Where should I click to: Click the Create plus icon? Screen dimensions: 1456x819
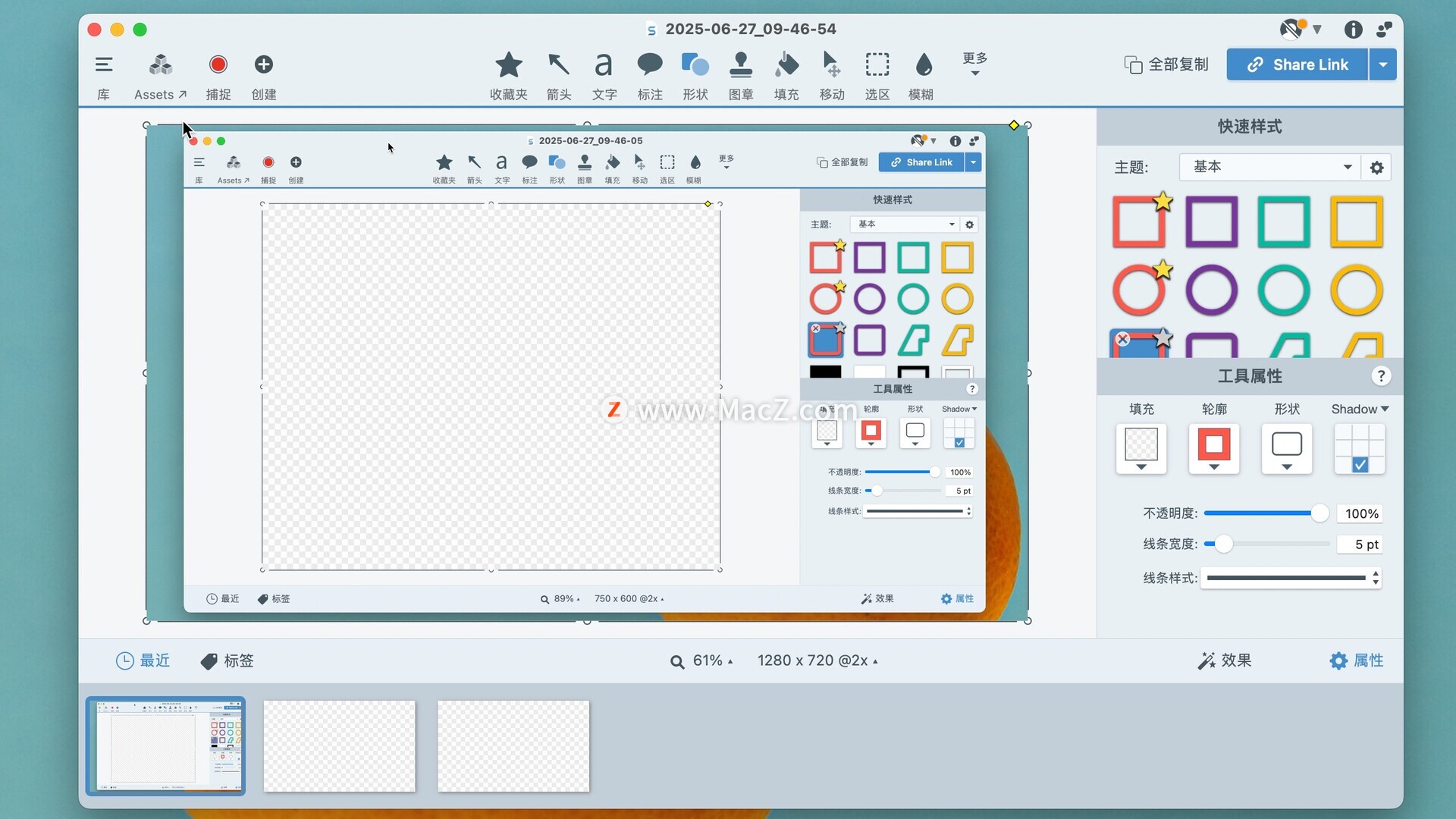pyautogui.click(x=264, y=64)
